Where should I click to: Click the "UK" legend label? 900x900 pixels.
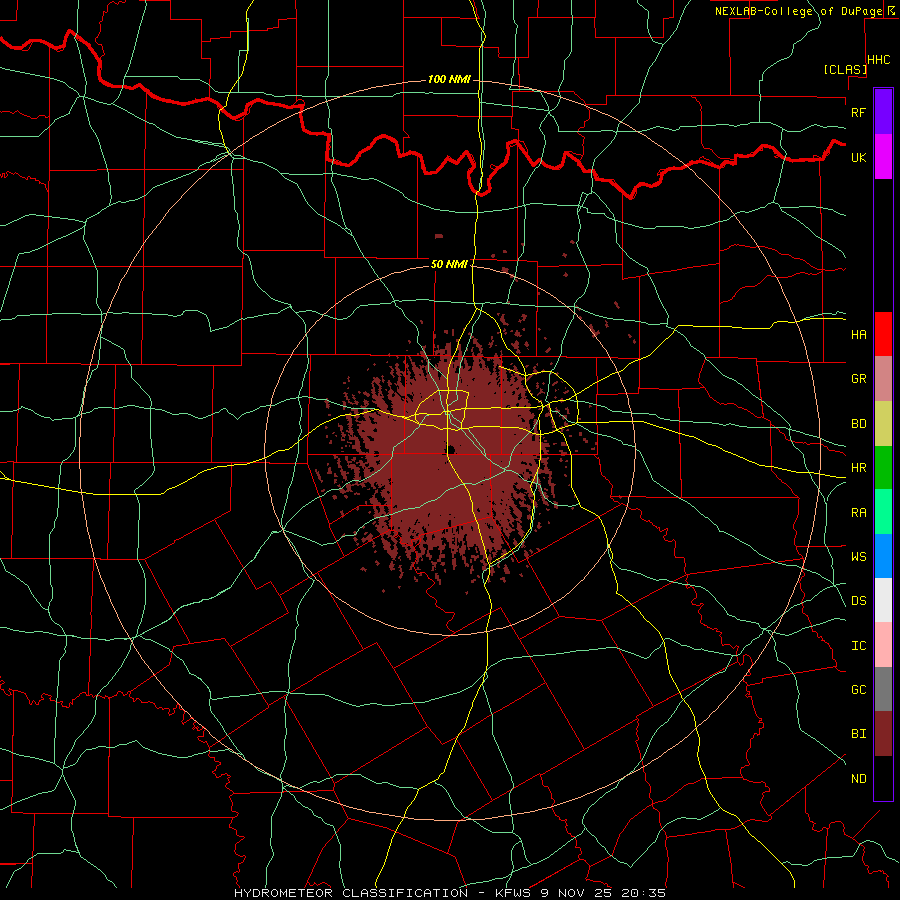coord(858,157)
